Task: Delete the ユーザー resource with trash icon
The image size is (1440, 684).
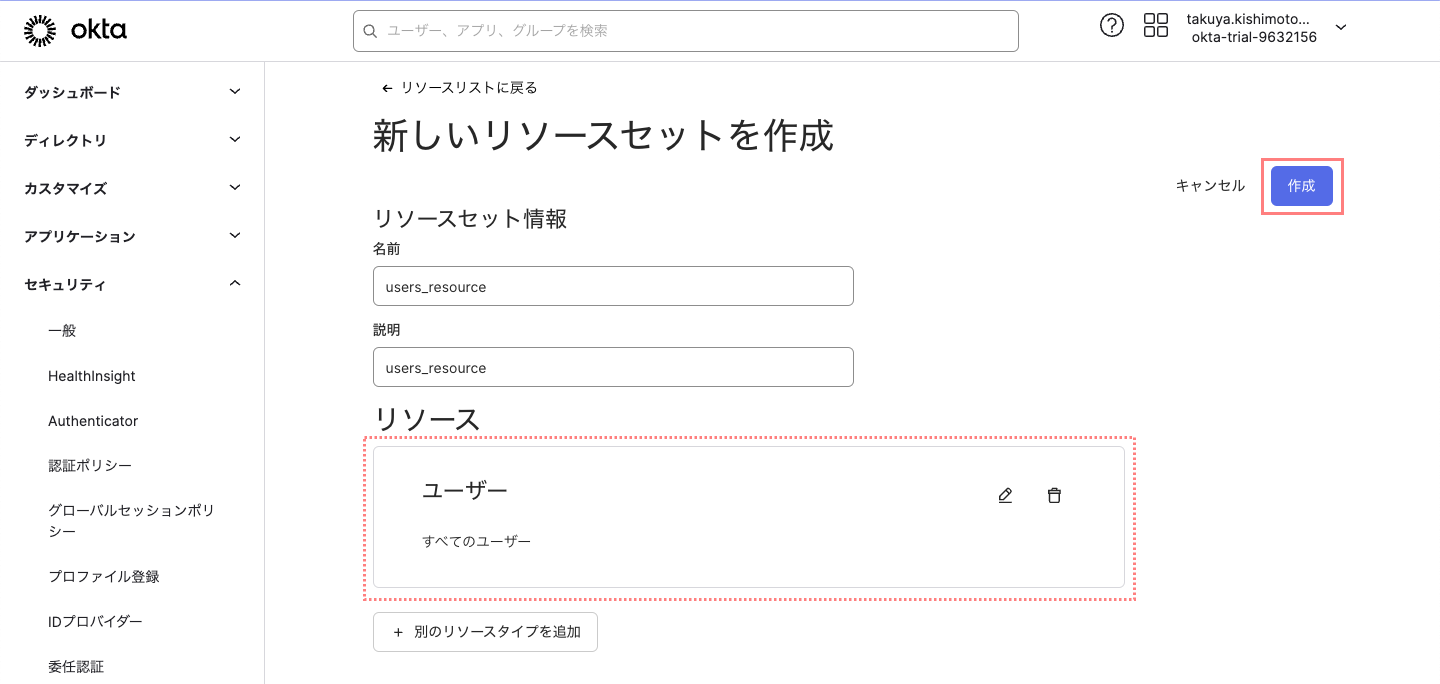Action: [x=1054, y=495]
